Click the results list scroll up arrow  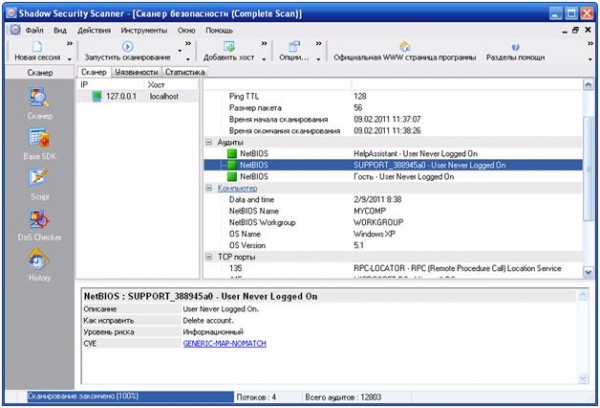coord(588,84)
